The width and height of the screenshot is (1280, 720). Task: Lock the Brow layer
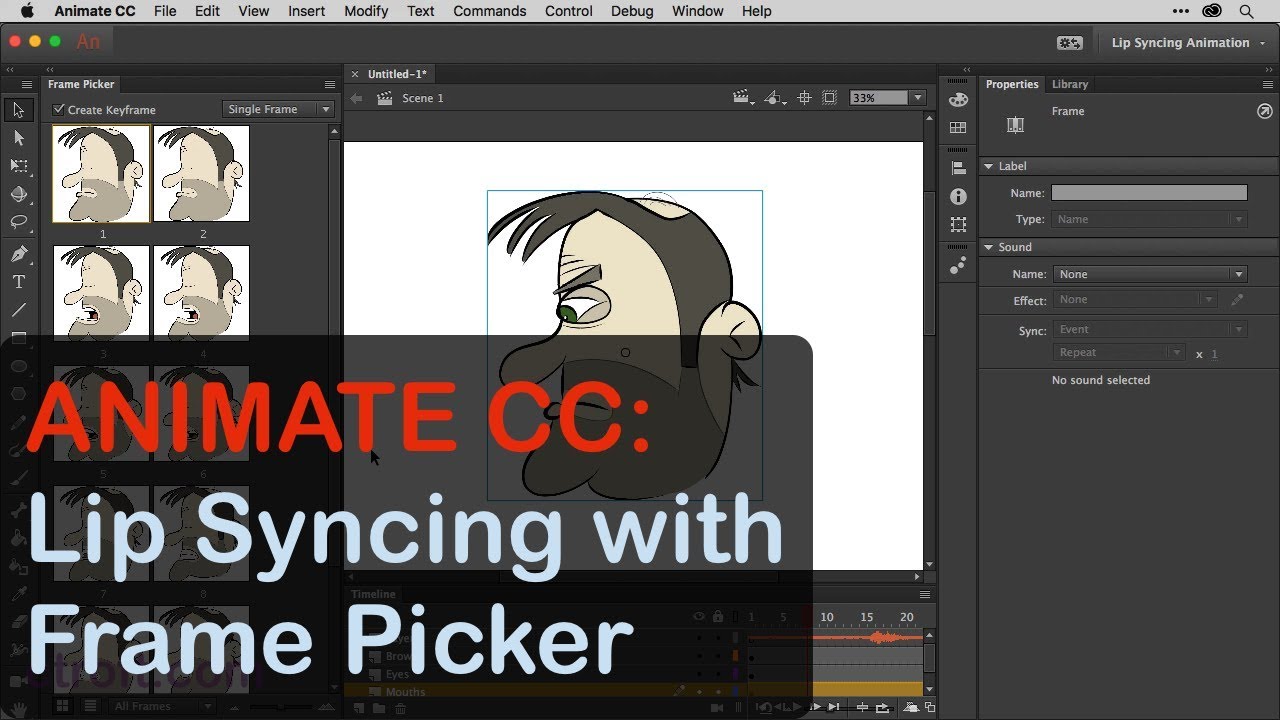718,656
